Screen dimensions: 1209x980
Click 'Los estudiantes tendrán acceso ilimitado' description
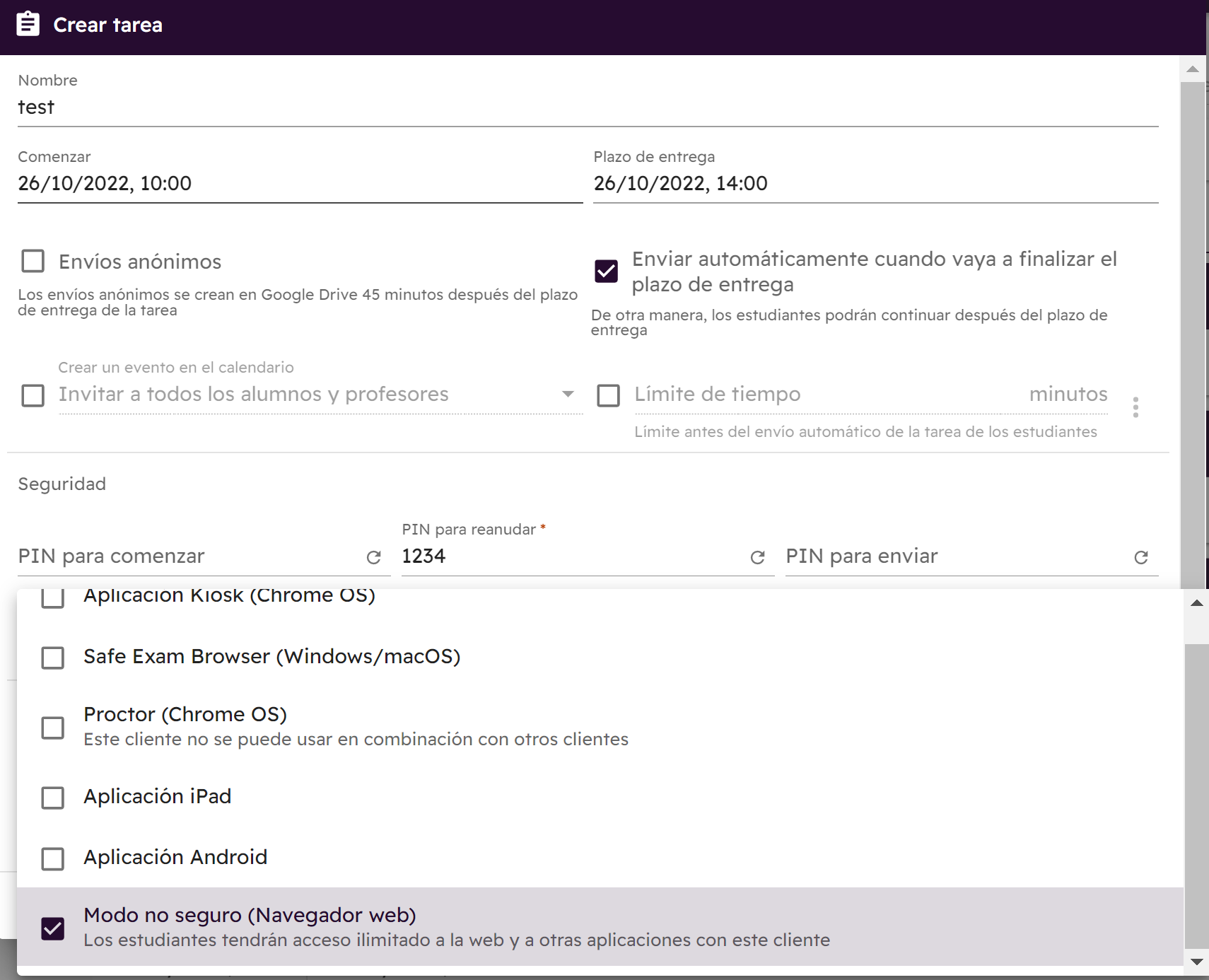[457, 940]
